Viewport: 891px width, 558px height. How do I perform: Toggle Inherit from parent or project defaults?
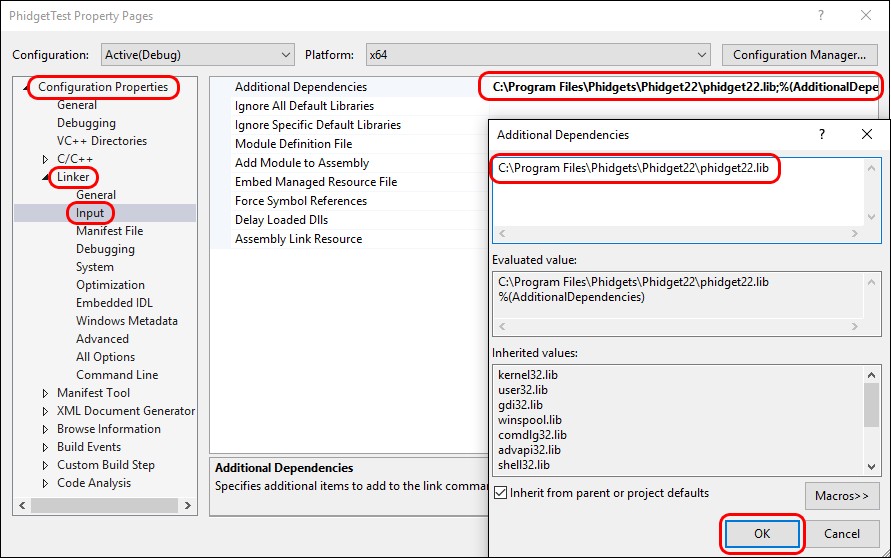501,493
